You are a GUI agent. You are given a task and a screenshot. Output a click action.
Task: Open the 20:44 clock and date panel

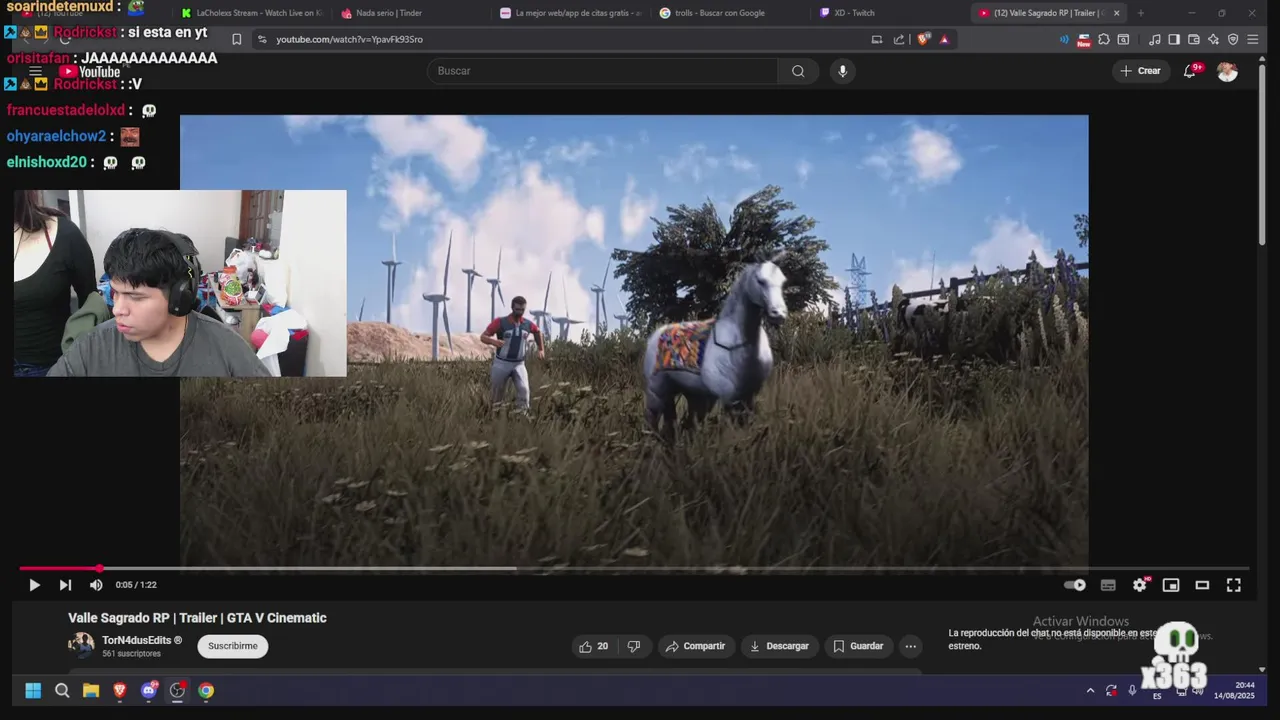1236,690
